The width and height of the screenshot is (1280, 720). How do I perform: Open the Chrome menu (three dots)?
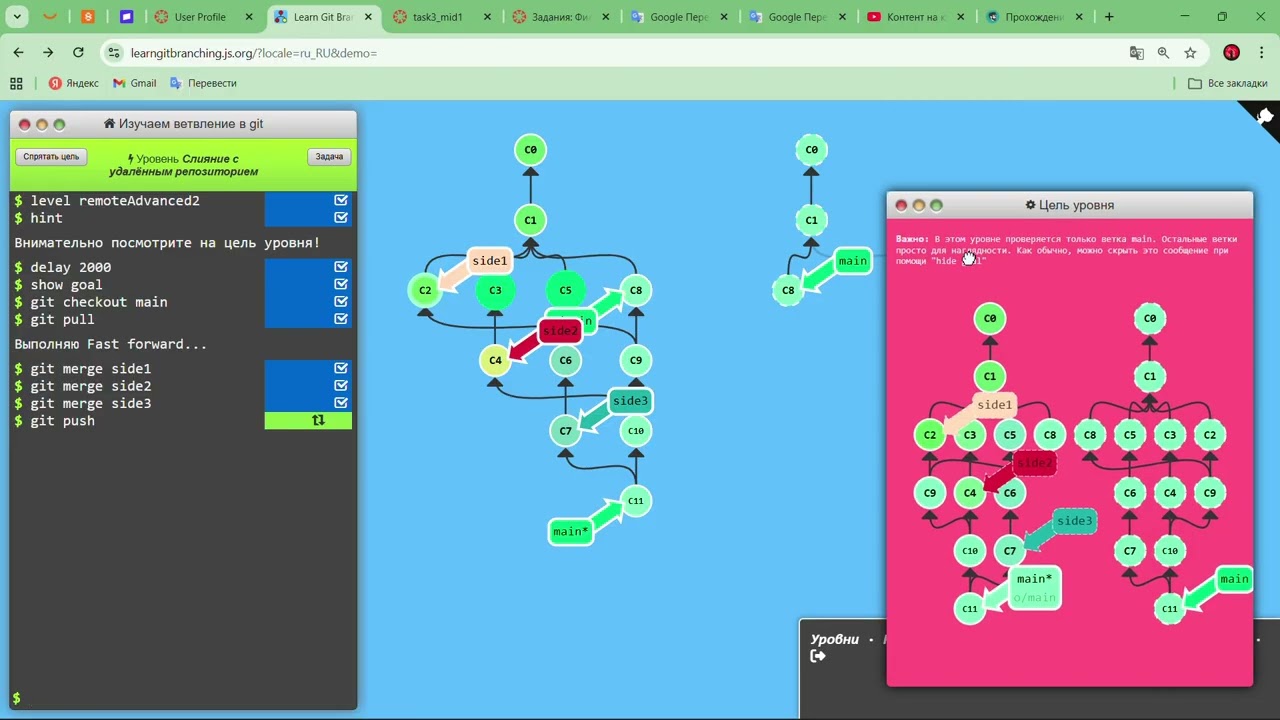coord(1261,53)
